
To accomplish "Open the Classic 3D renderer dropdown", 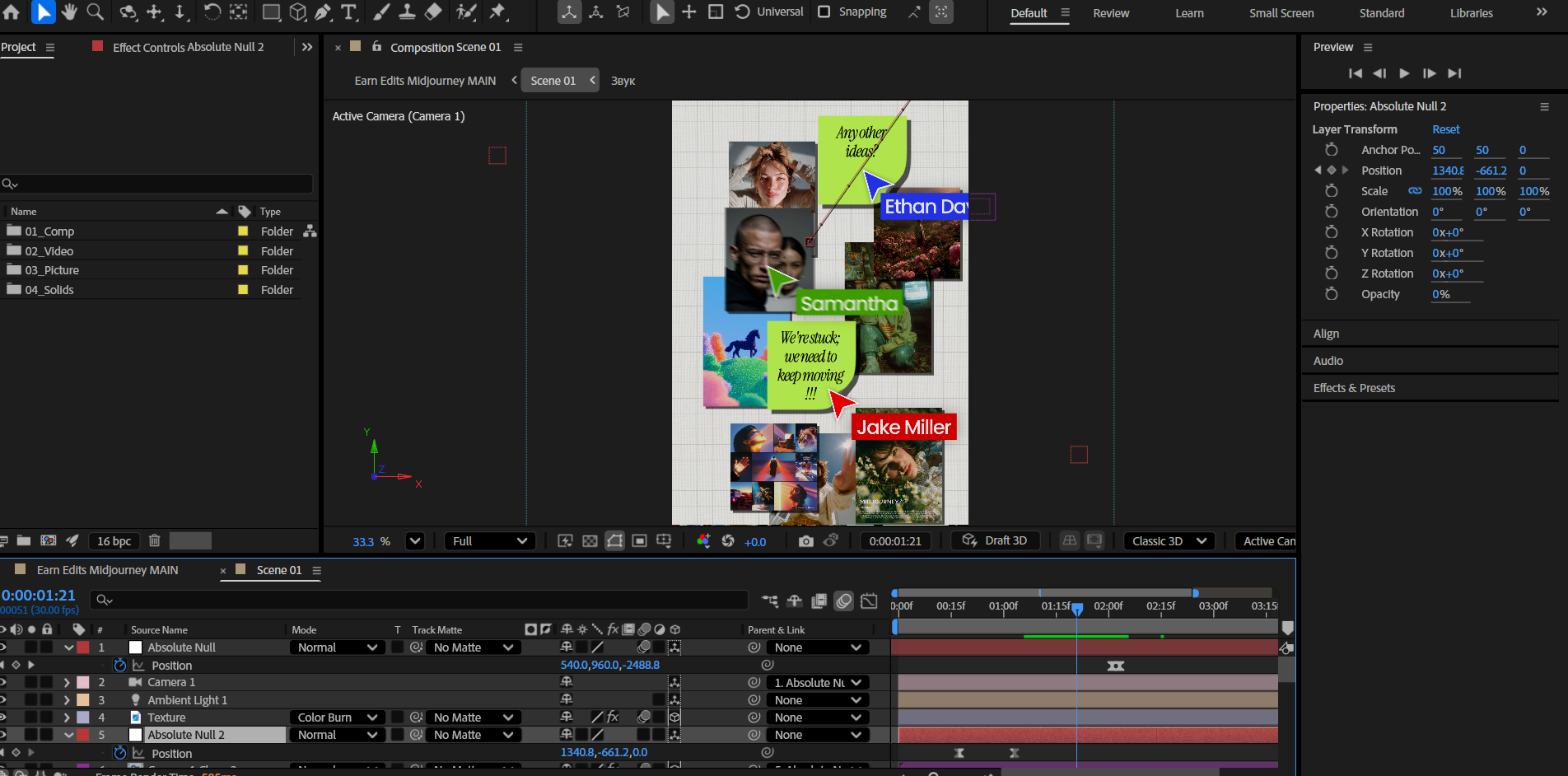I will [1169, 541].
